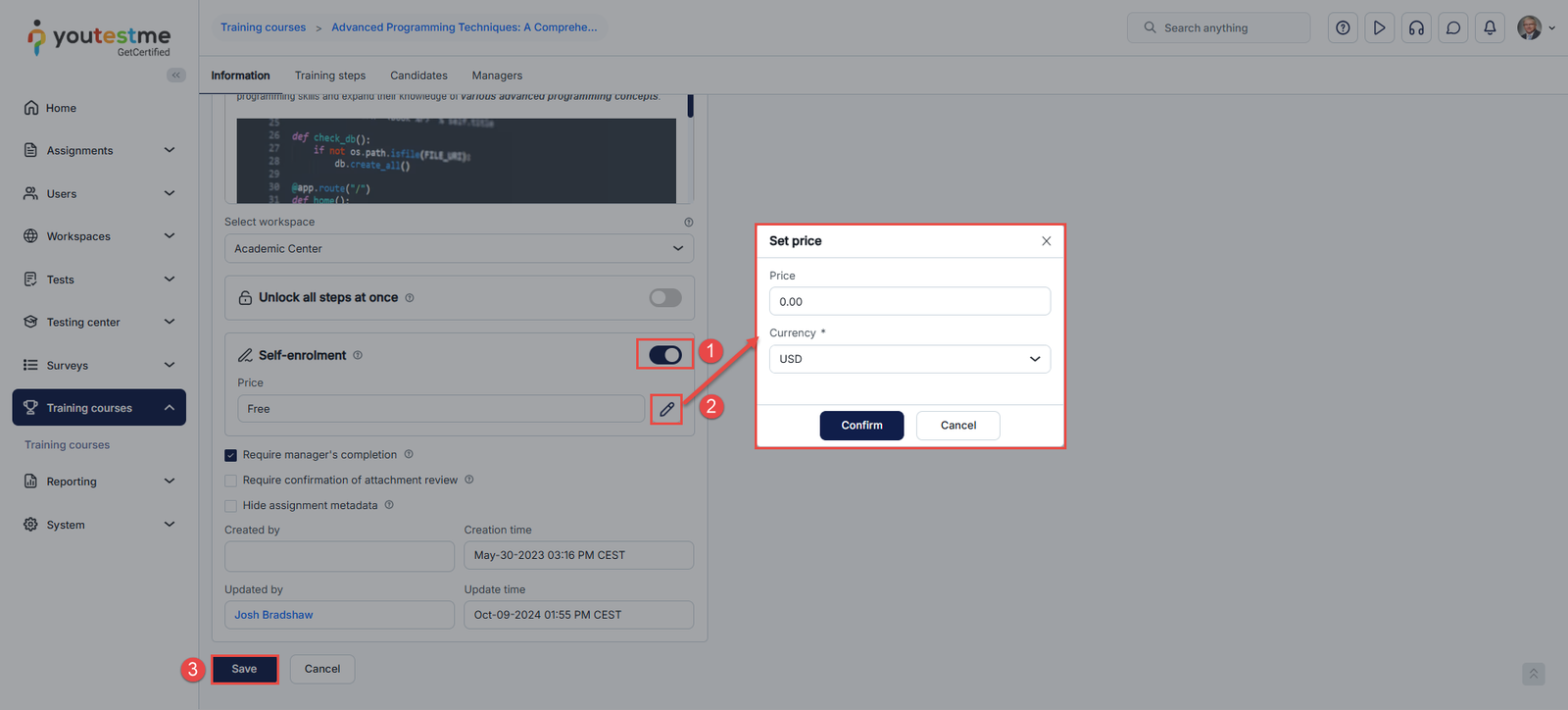Screen dimensions: 1568x710
Task: Open Select workspace Academic Center dropdown
Action: point(459,249)
